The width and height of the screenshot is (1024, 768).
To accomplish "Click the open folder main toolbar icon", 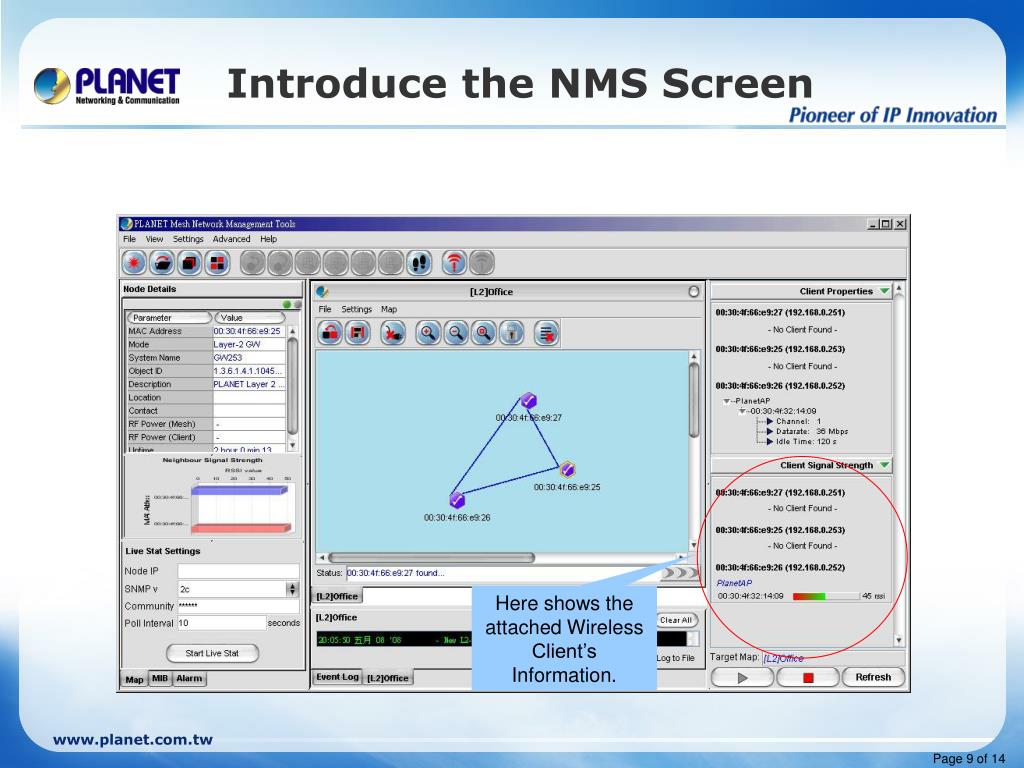I will tap(162, 263).
